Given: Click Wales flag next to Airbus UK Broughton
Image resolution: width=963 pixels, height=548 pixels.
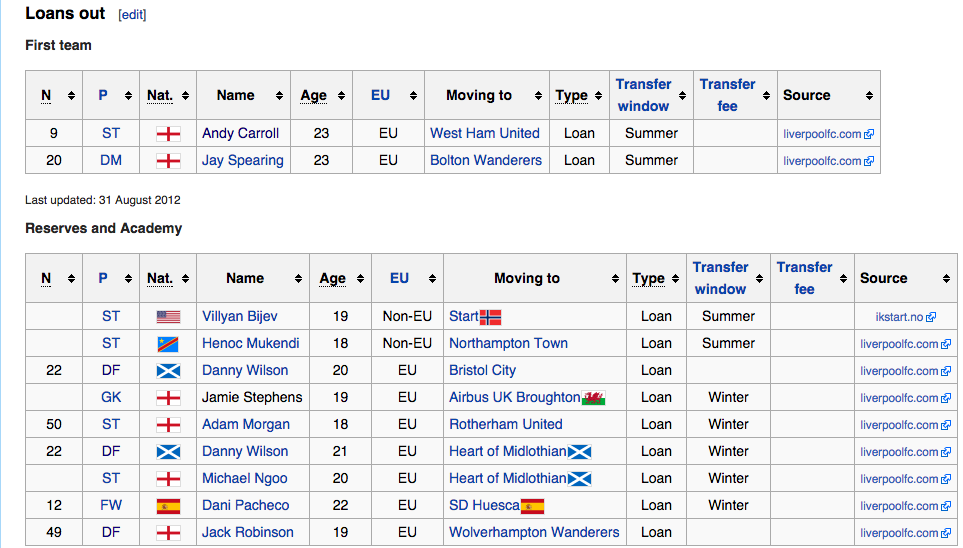Looking at the screenshot, I should coord(594,398).
